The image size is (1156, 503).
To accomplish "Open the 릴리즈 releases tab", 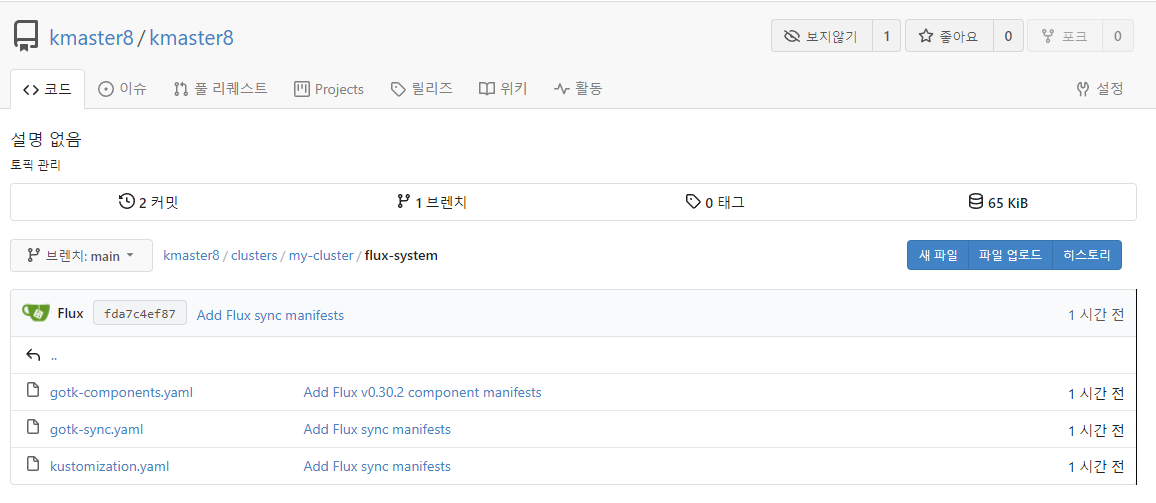I will click(x=422, y=89).
